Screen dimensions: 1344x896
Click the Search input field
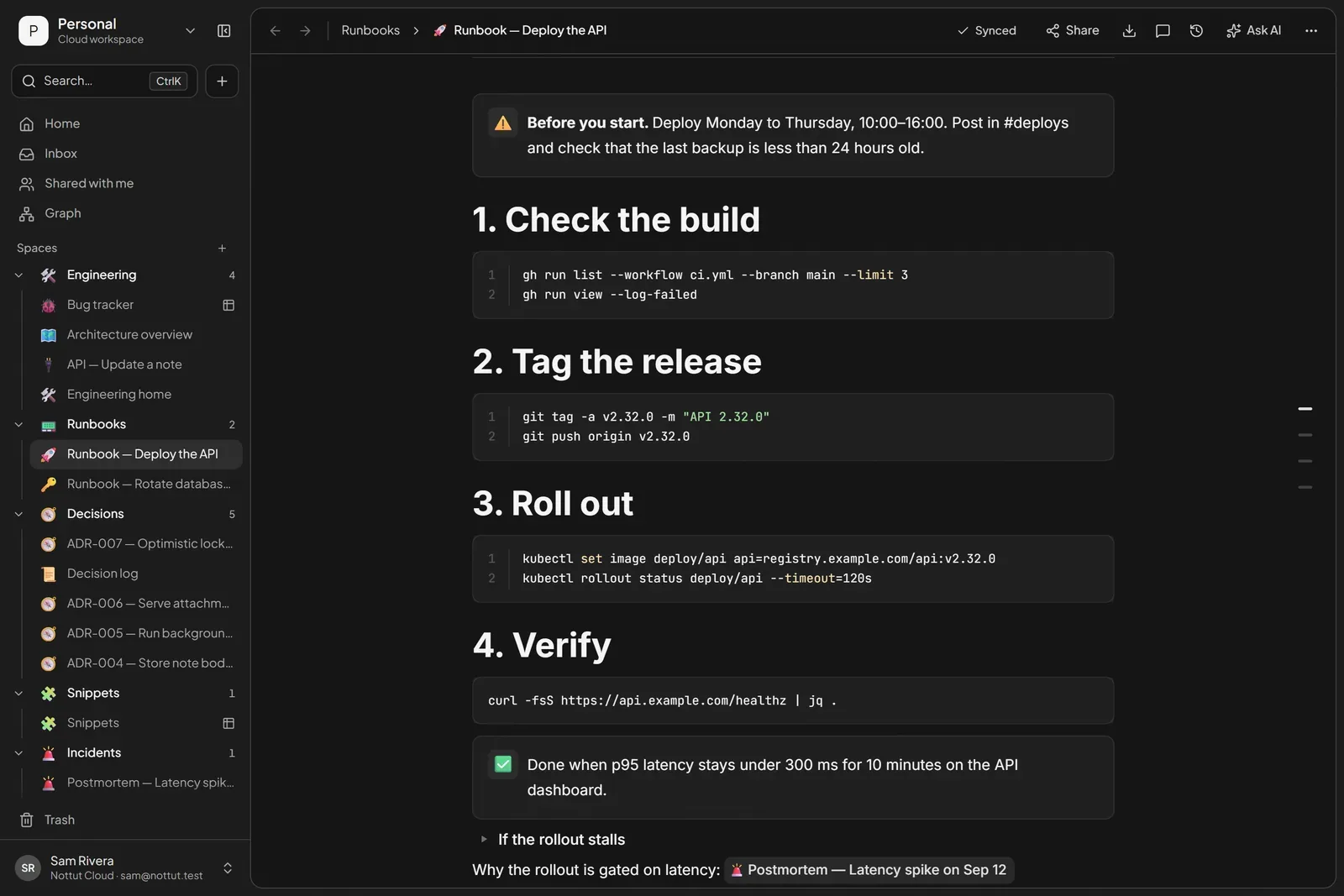[x=104, y=81]
